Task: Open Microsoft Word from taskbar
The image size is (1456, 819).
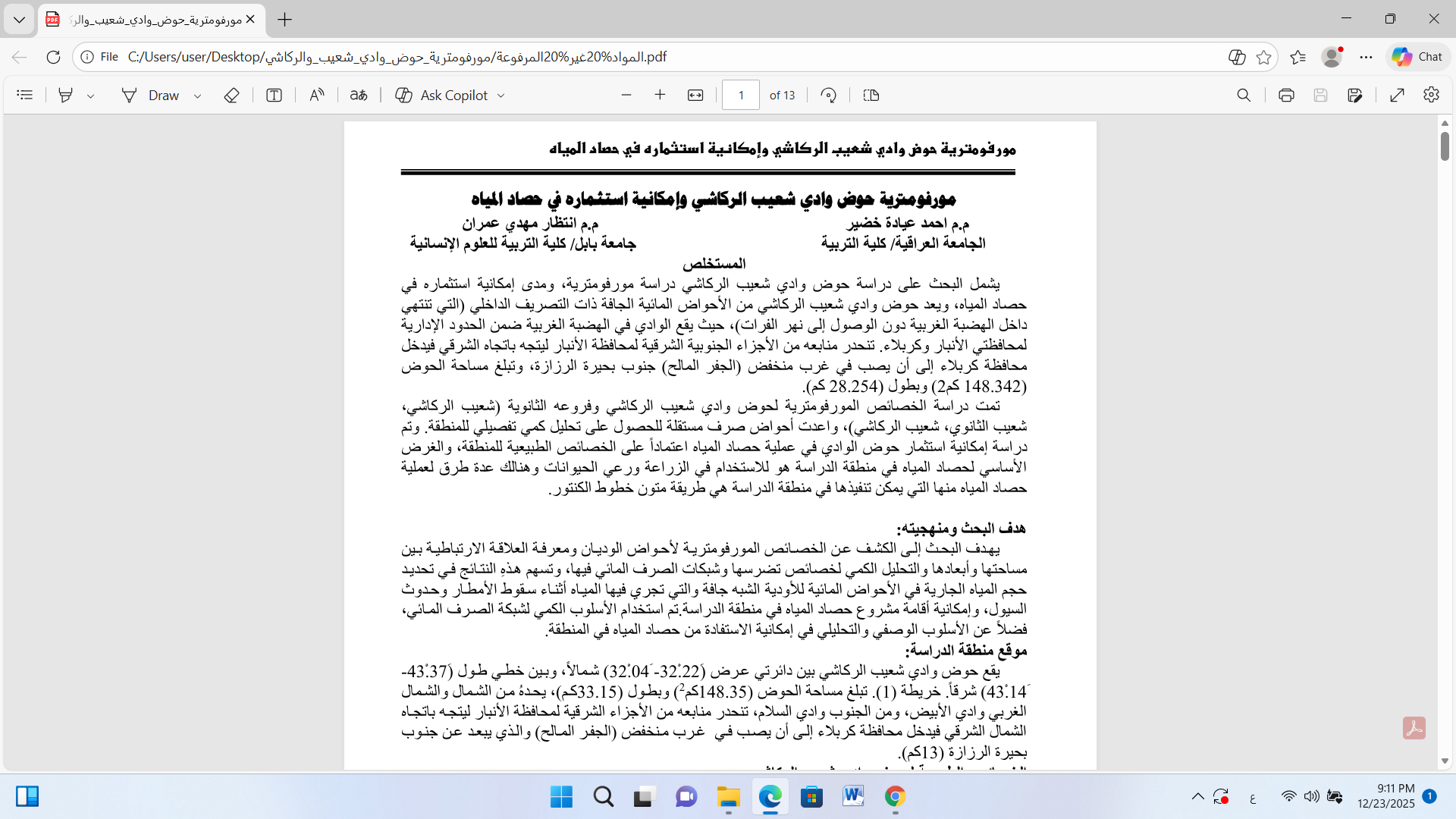Action: (853, 797)
